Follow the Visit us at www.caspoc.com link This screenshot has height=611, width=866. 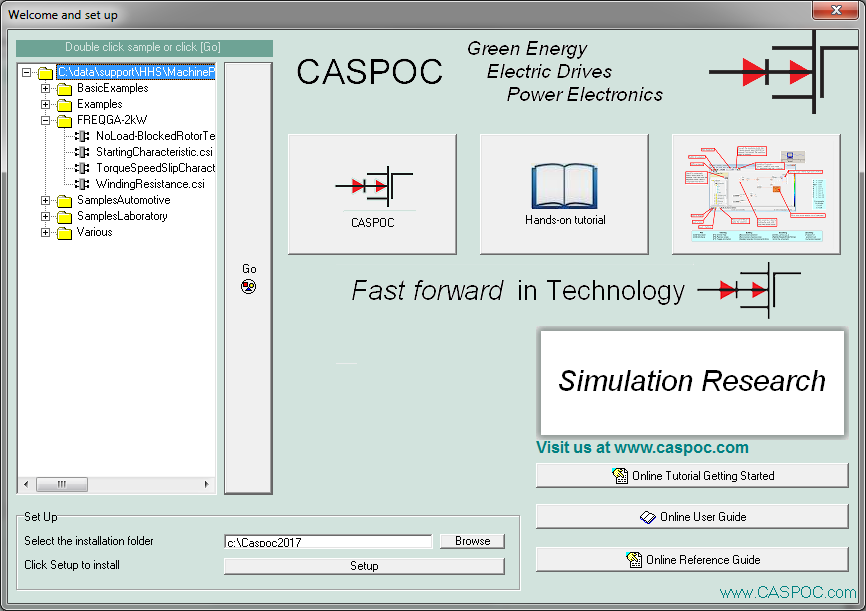click(642, 447)
